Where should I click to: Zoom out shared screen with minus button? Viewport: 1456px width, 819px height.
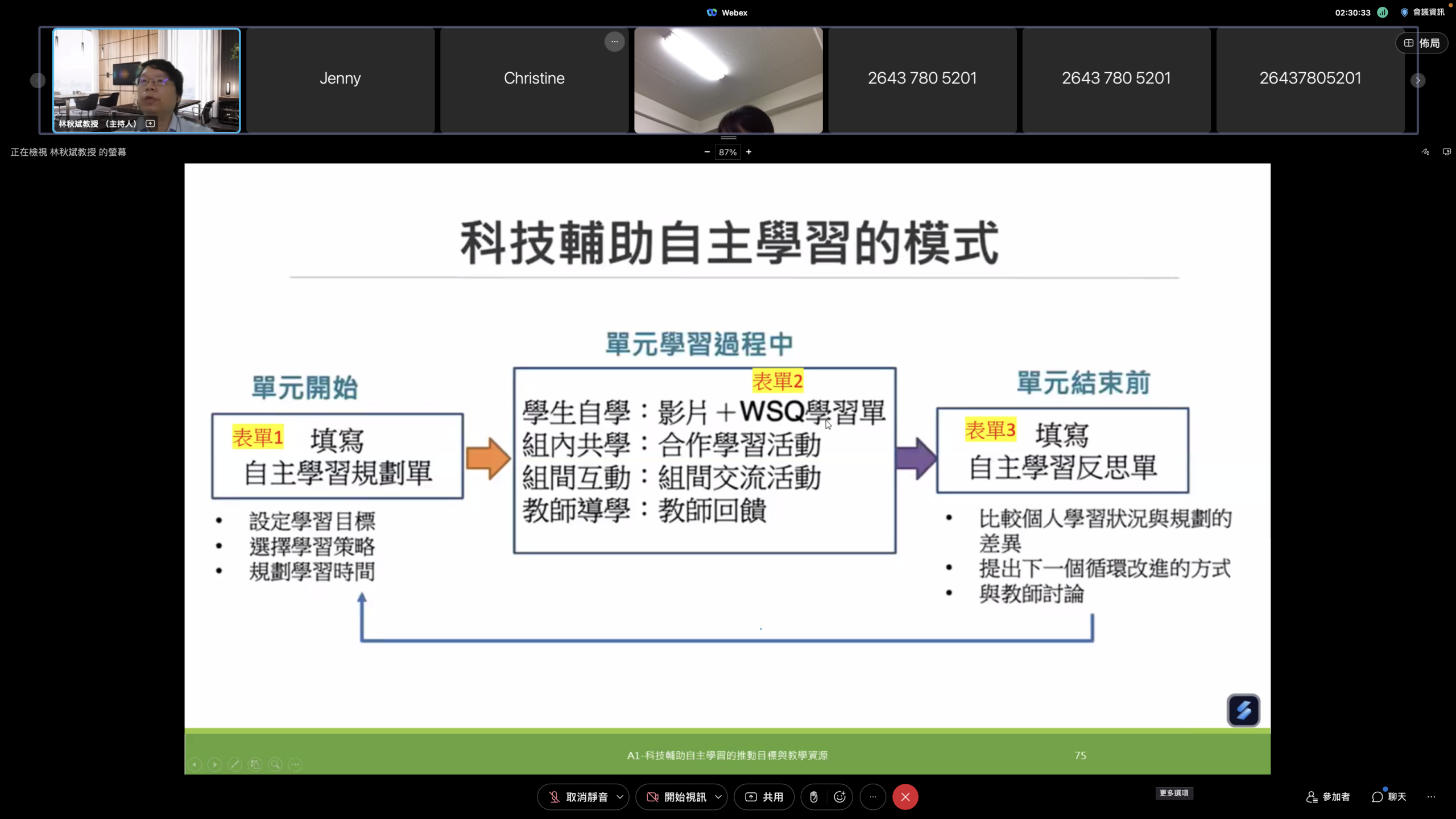coord(707,152)
